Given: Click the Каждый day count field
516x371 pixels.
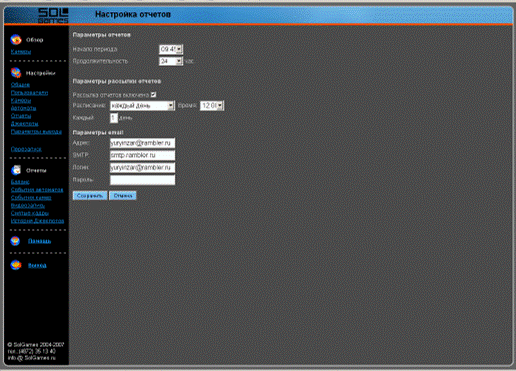Looking at the screenshot, I should (x=114, y=118).
